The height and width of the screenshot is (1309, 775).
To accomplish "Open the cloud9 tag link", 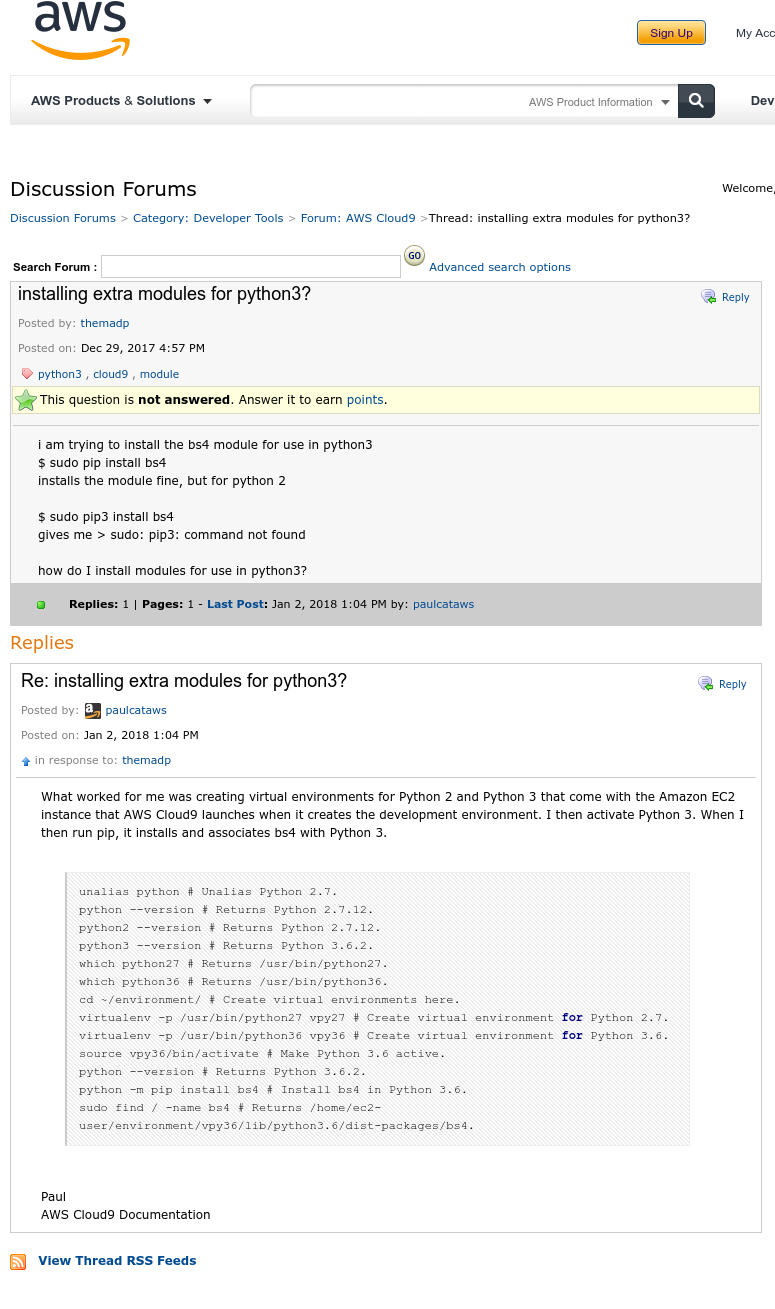I will click(111, 374).
